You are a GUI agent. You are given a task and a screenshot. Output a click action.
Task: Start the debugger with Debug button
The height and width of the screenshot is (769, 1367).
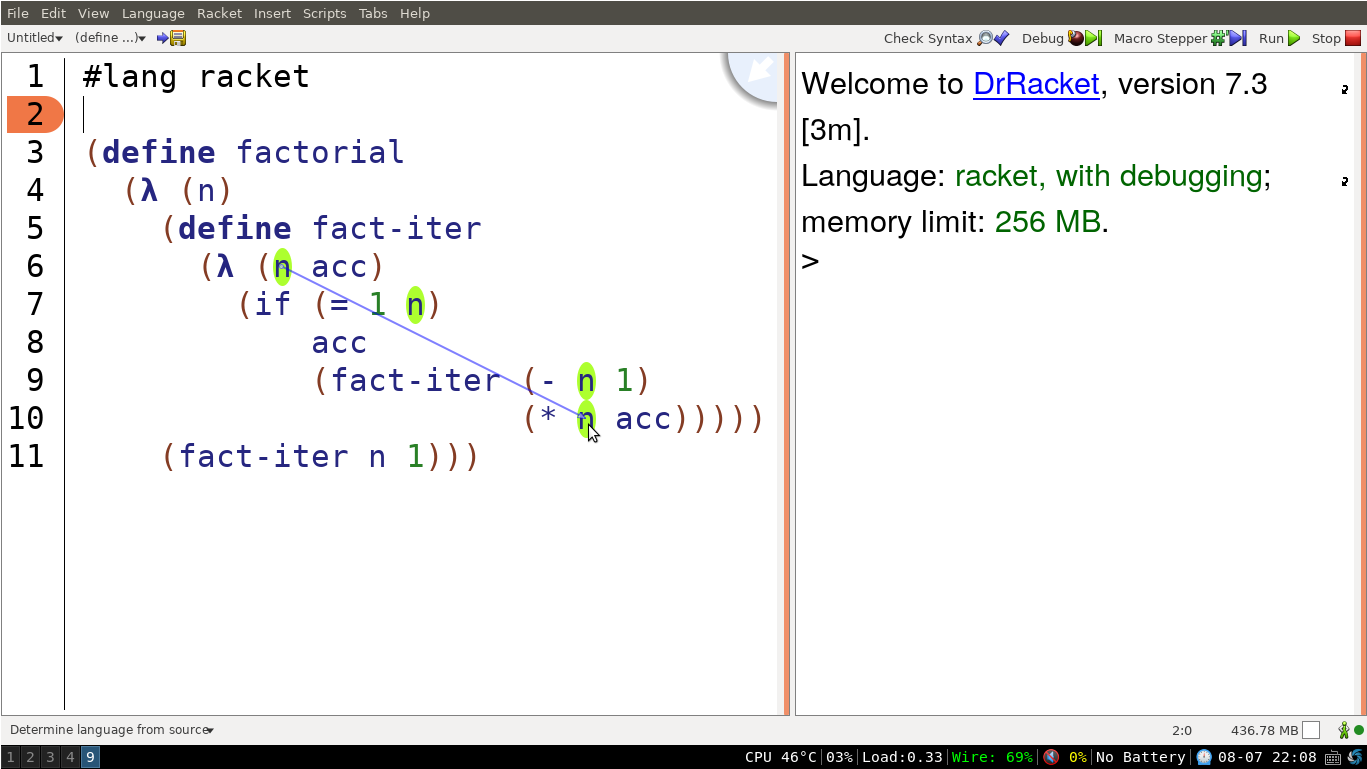(x=1061, y=38)
